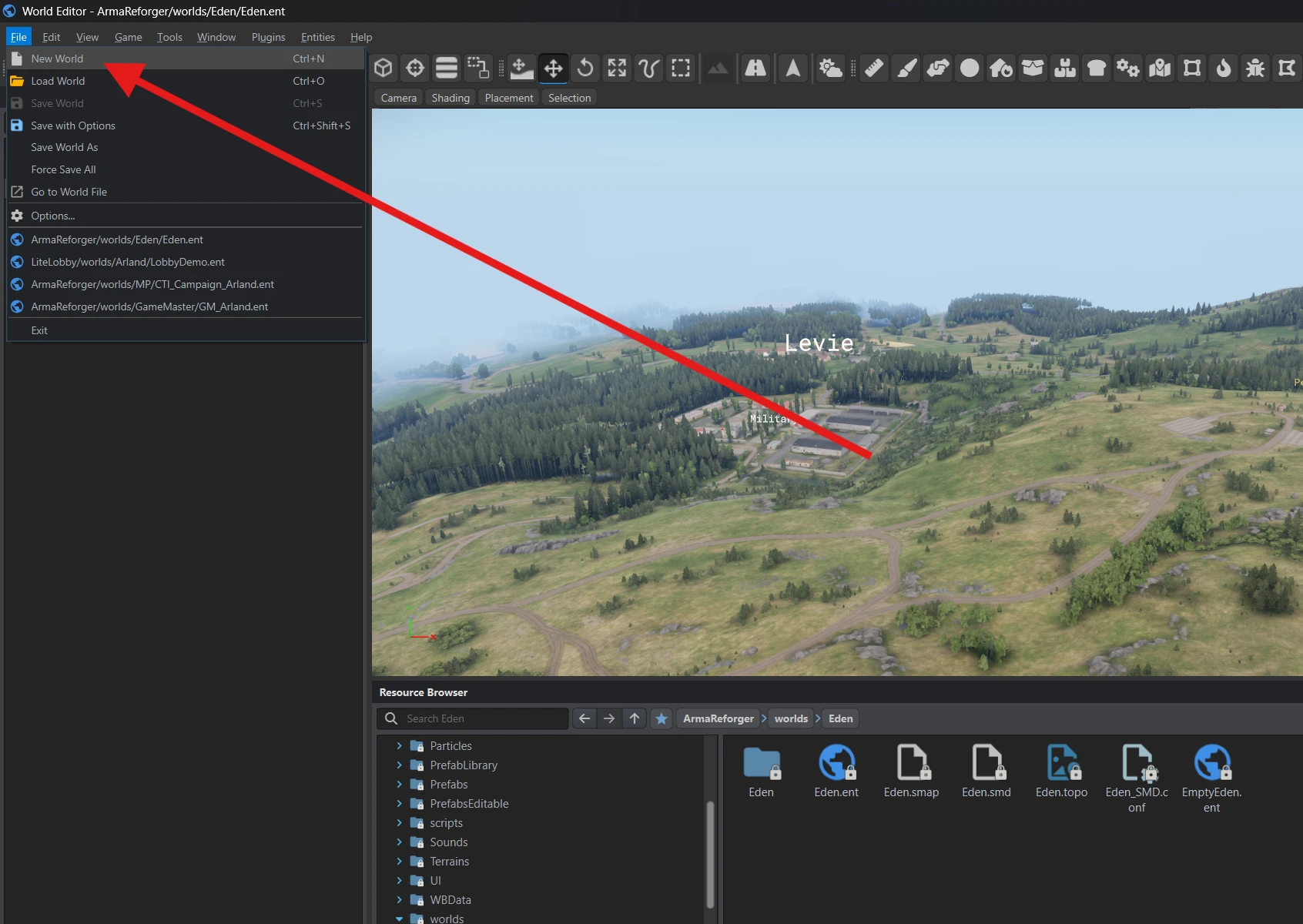Click the bounding frame icon
The width and height of the screenshot is (1303, 924).
click(x=1192, y=69)
